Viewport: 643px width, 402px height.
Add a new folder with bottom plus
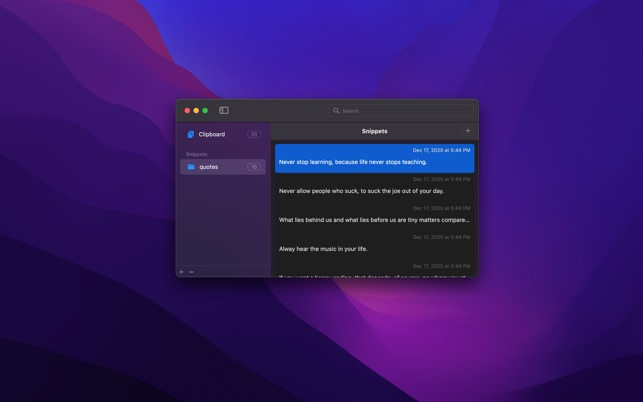pyautogui.click(x=182, y=272)
